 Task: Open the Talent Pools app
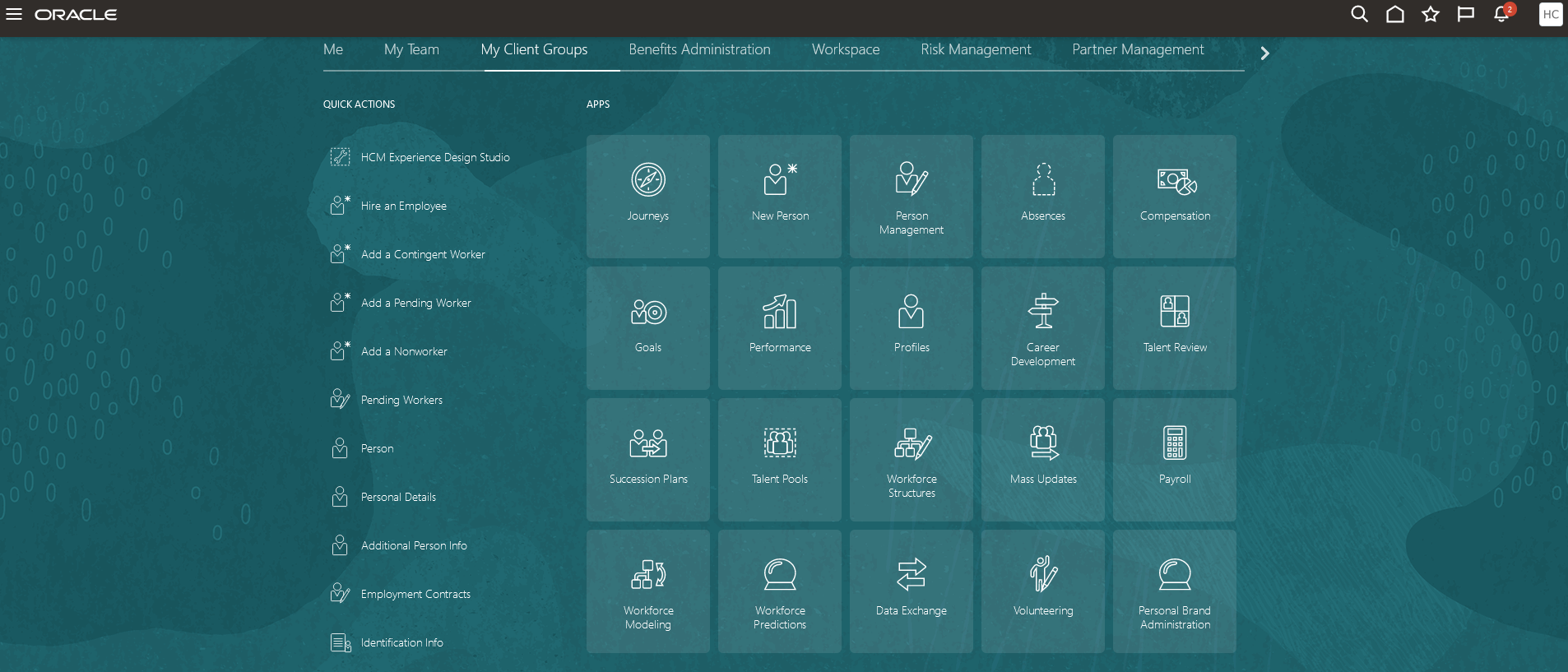coord(780,460)
